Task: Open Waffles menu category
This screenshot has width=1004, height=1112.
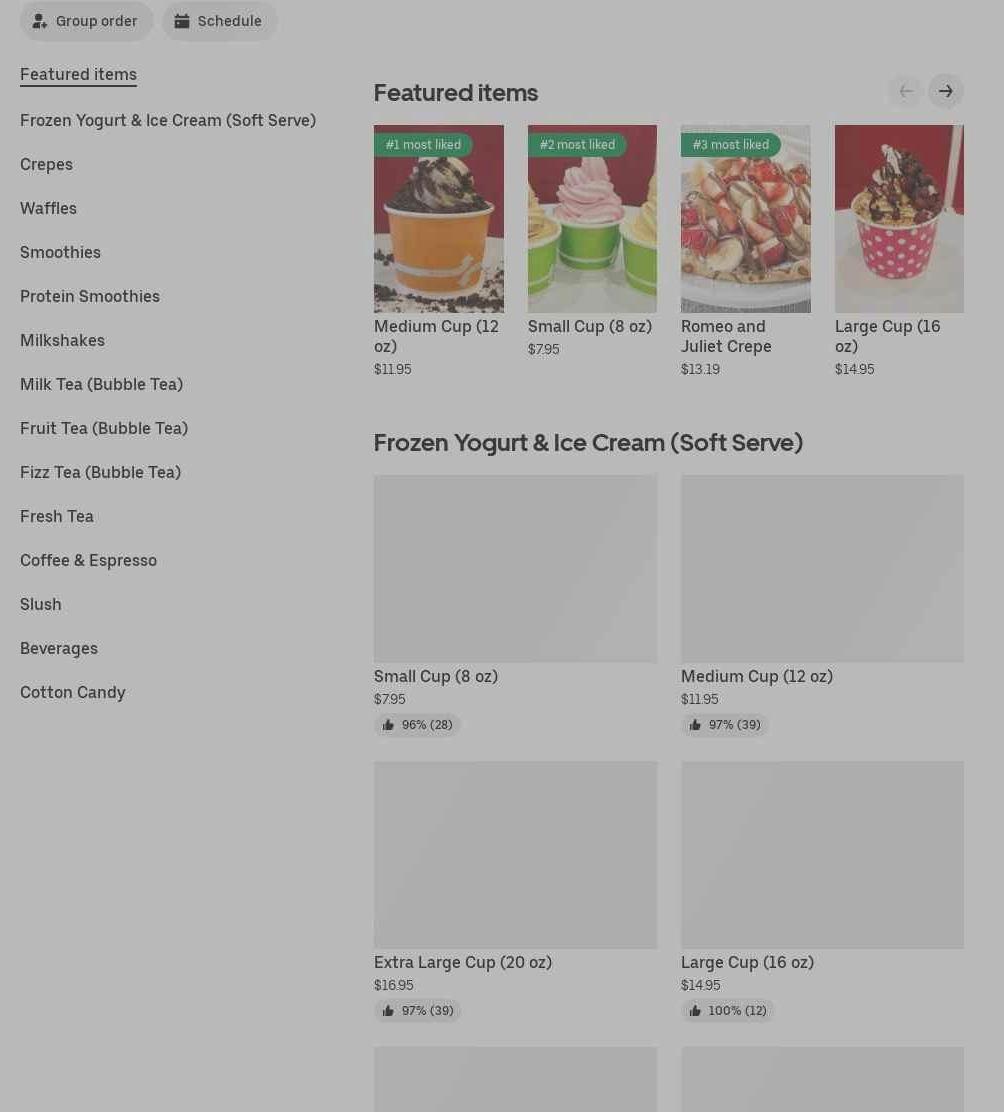Action: pyautogui.click(x=48, y=208)
